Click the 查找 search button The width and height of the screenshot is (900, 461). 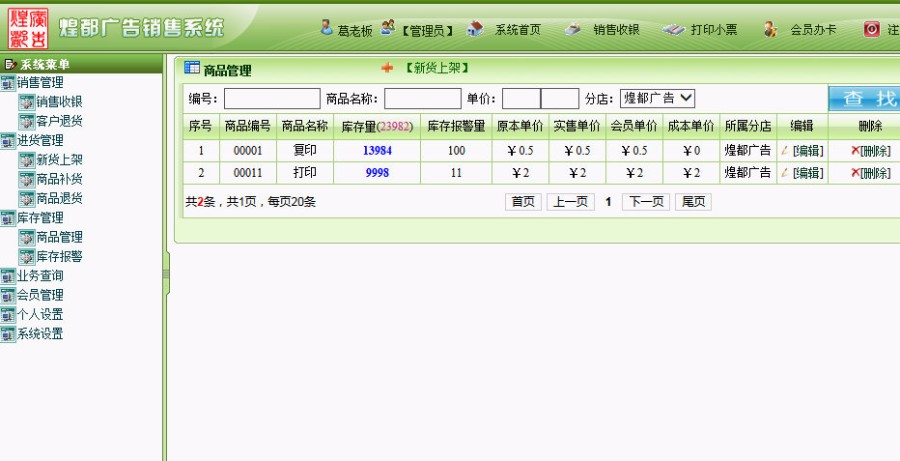(864, 98)
